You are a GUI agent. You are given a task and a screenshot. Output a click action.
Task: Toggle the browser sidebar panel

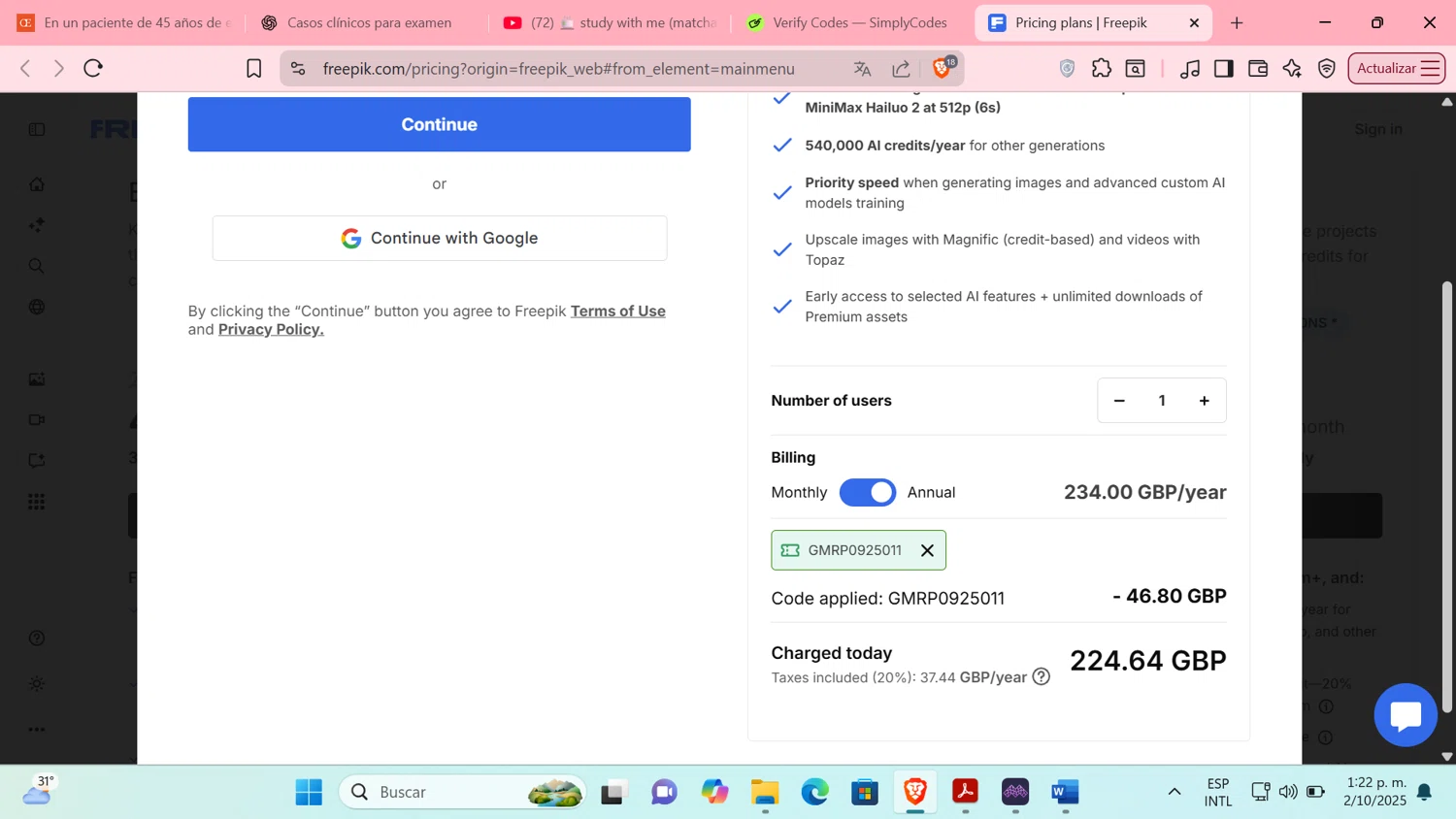point(1224,68)
